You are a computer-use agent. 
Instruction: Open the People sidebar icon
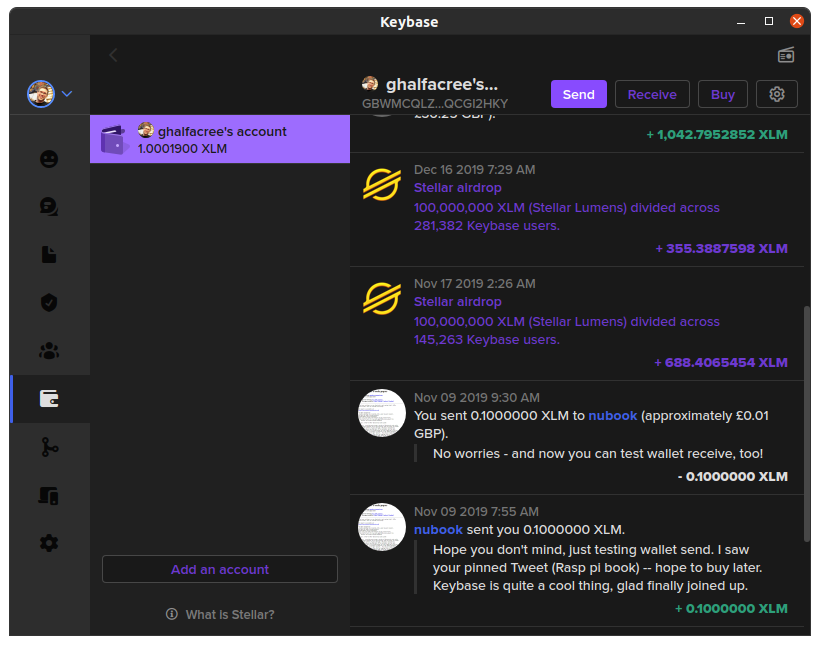coord(49,159)
